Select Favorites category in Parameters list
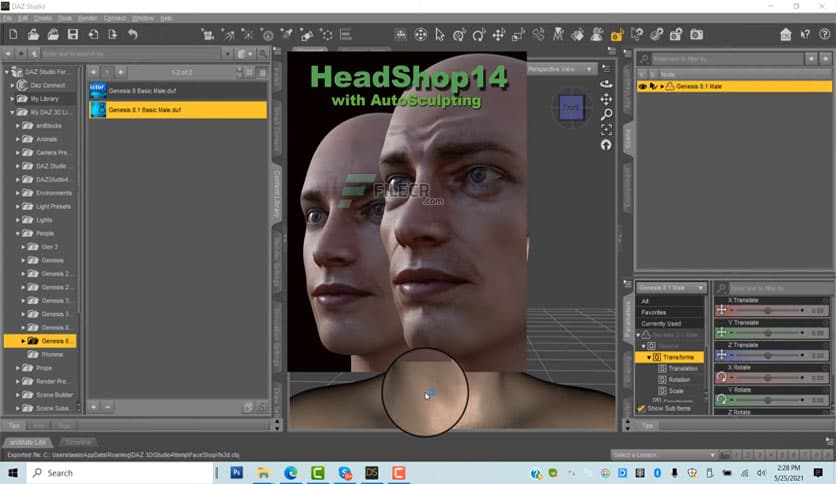This screenshot has width=836, height=484. (670, 312)
